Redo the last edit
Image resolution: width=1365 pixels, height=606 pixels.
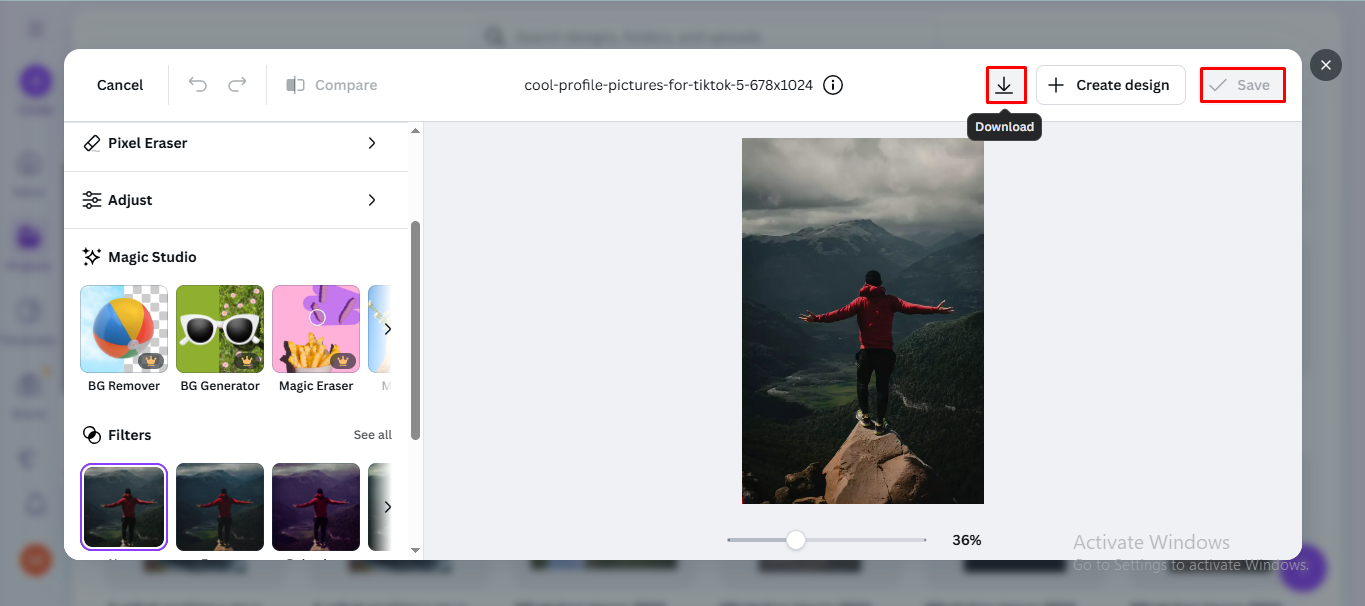click(237, 85)
